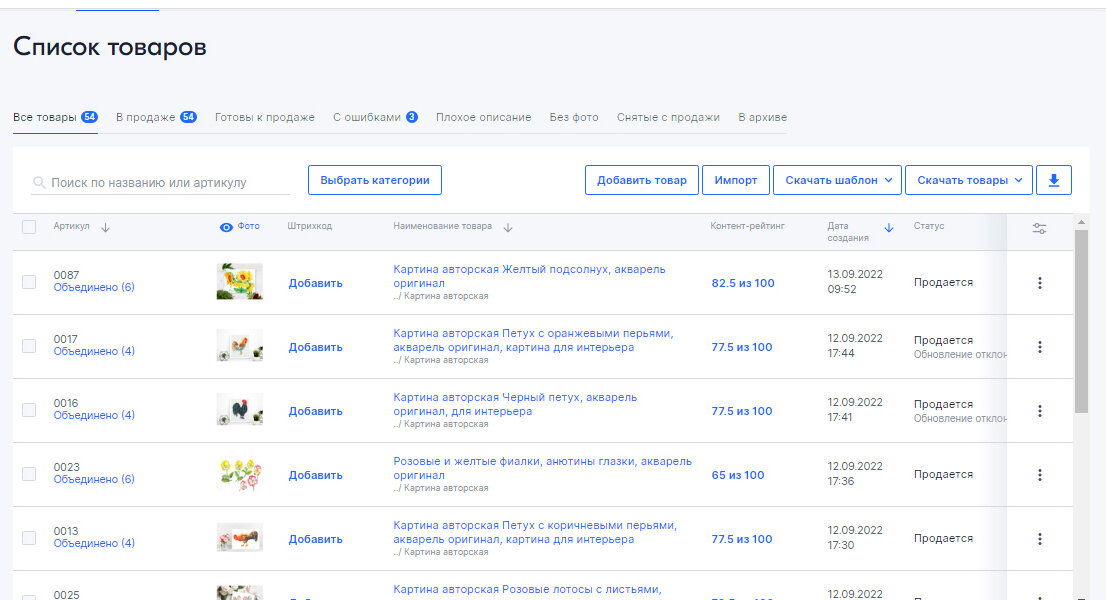This screenshot has width=1106, height=600.
Task: Click Добавить товар button
Action: click(642, 180)
